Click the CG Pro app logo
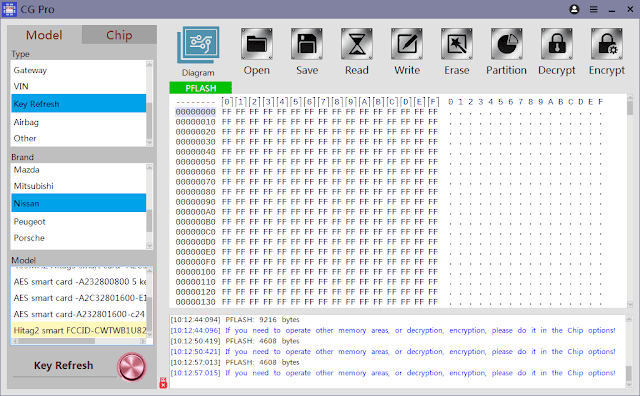The height and width of the screenshot is (396, 640). (x=9, y=9)
